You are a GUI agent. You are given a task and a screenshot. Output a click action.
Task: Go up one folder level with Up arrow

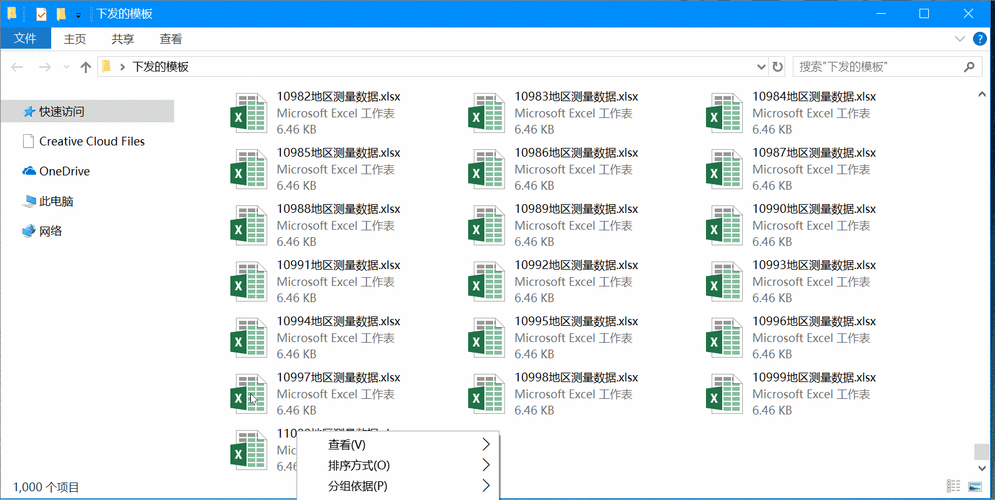pyautogui.click(x=86, y=67)
